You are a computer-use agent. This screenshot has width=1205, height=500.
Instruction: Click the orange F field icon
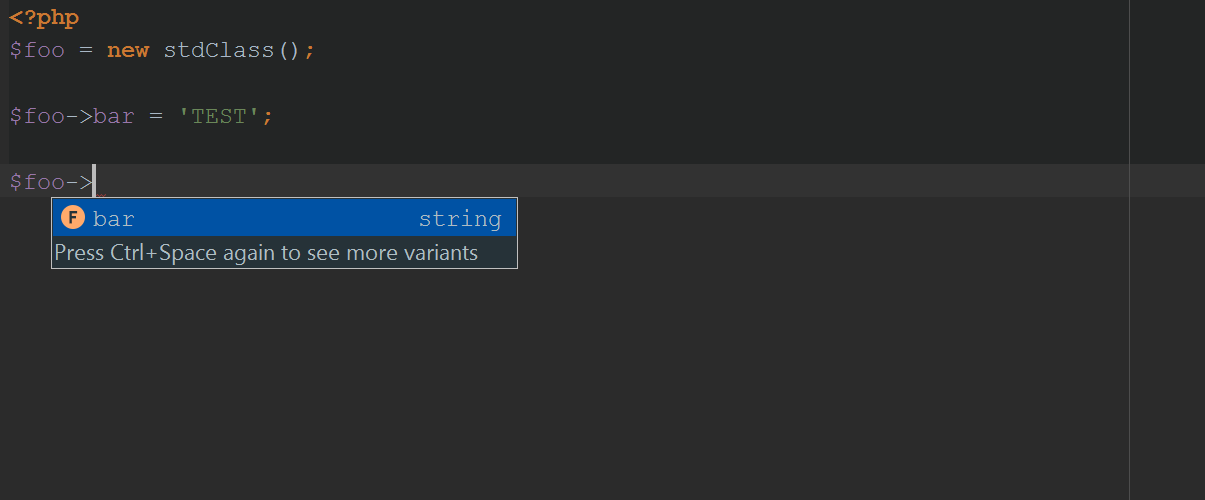coord(73,218)
